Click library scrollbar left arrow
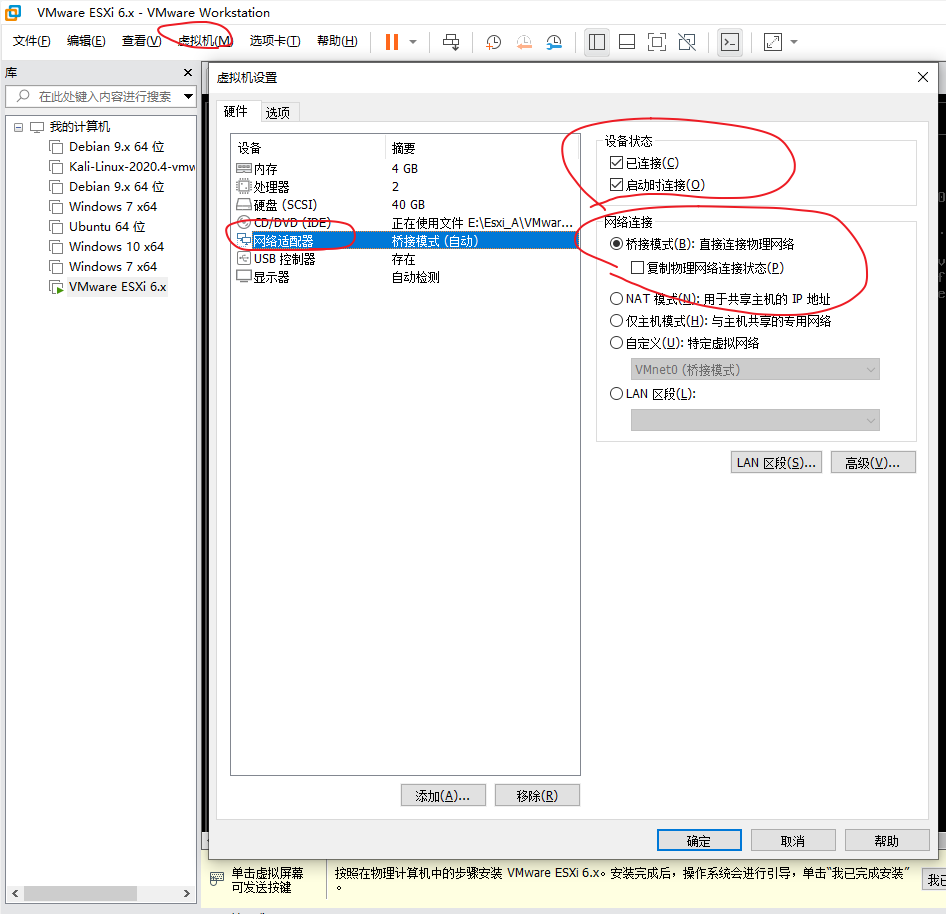946x914 pixels. coord(15,893)
